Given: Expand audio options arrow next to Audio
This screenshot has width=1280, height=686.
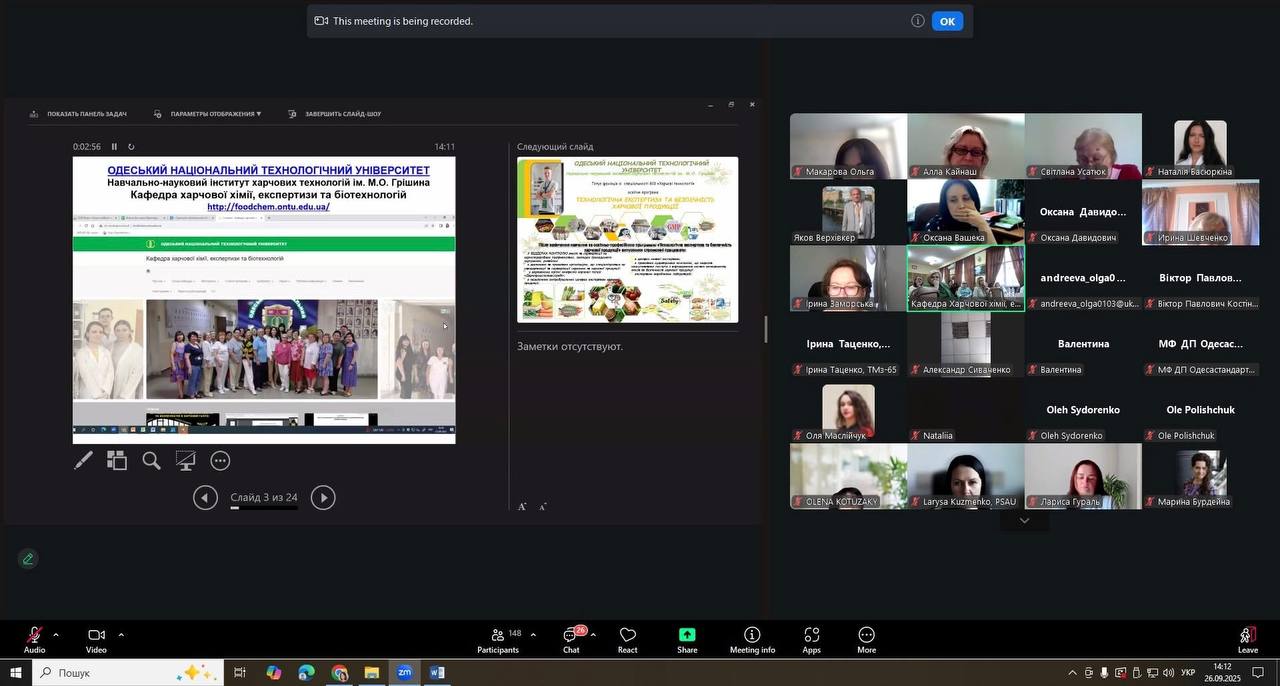Looking at the screenshot, I should point(55,635).
